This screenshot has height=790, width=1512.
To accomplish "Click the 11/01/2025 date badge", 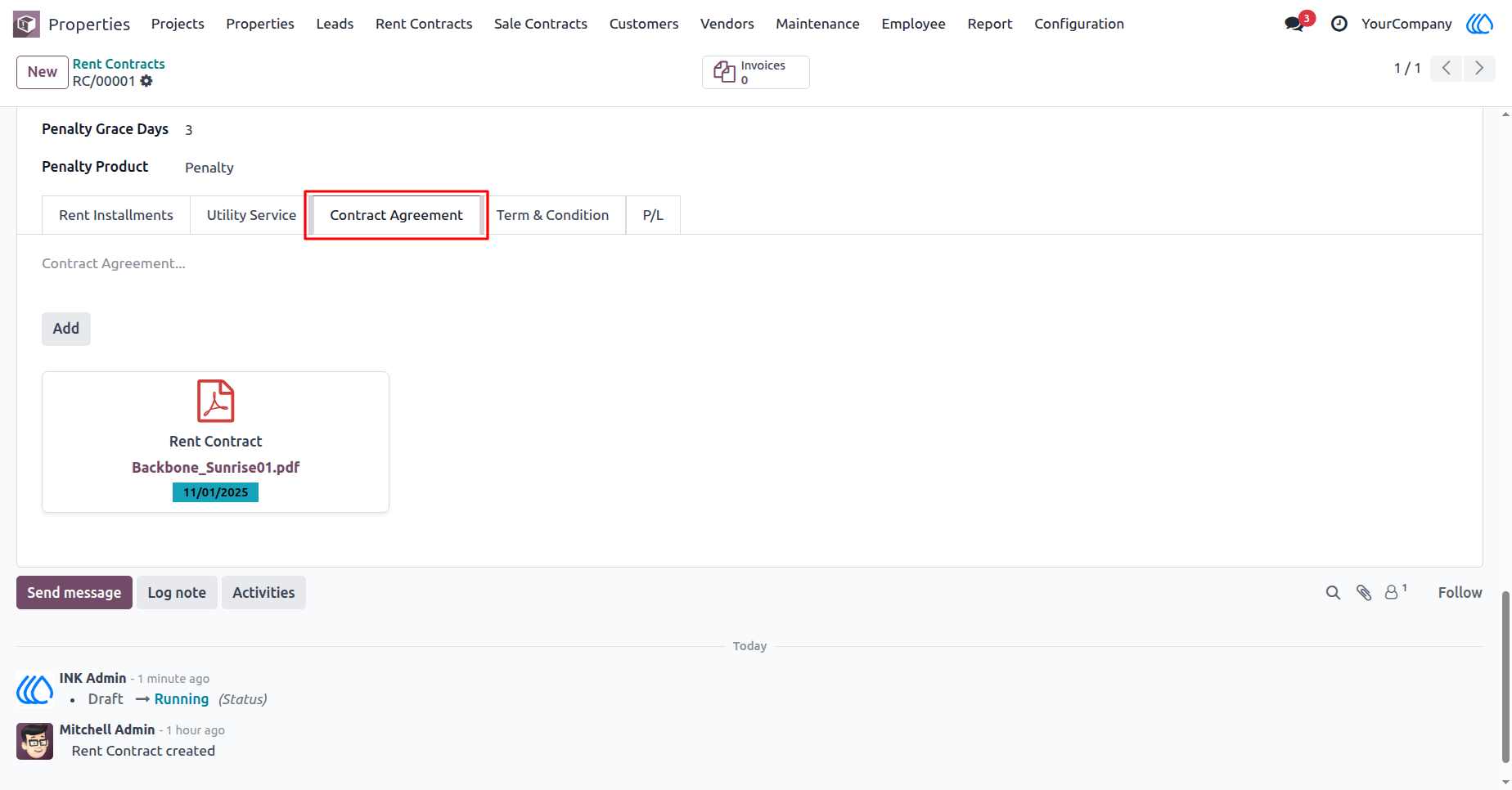I will pos(215,492).
